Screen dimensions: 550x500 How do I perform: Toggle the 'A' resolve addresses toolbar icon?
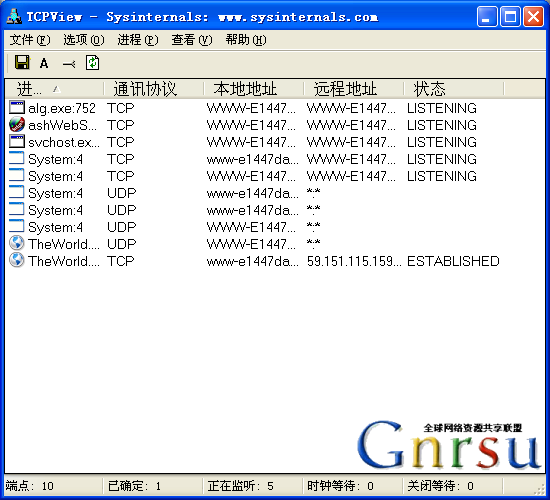tap(44, 64)
